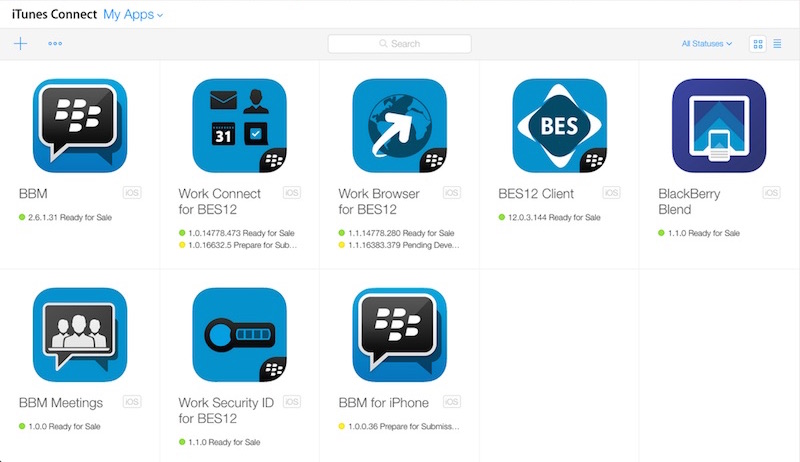The height and width of the screenshot is (462, 800).
Task: Open the BES12 Client app icon
Action: click(x=560, y=125)
